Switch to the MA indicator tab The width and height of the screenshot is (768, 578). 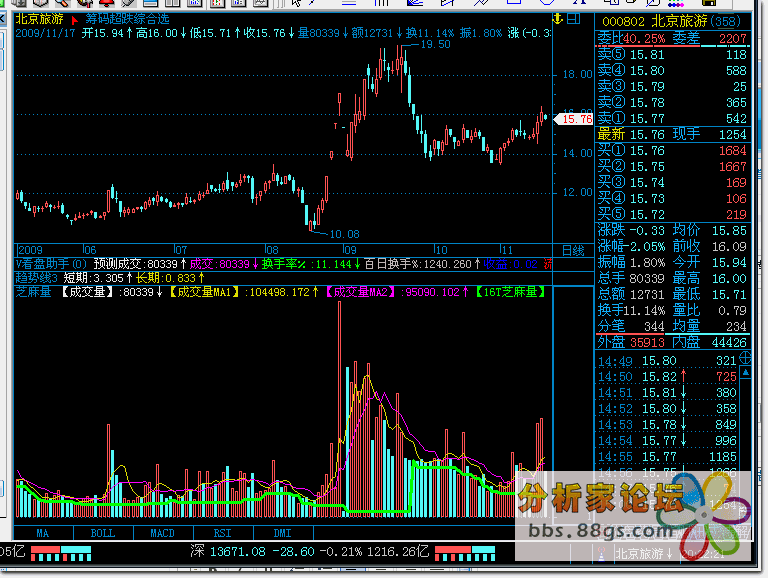pyautogui.click(x=43, y=533)
